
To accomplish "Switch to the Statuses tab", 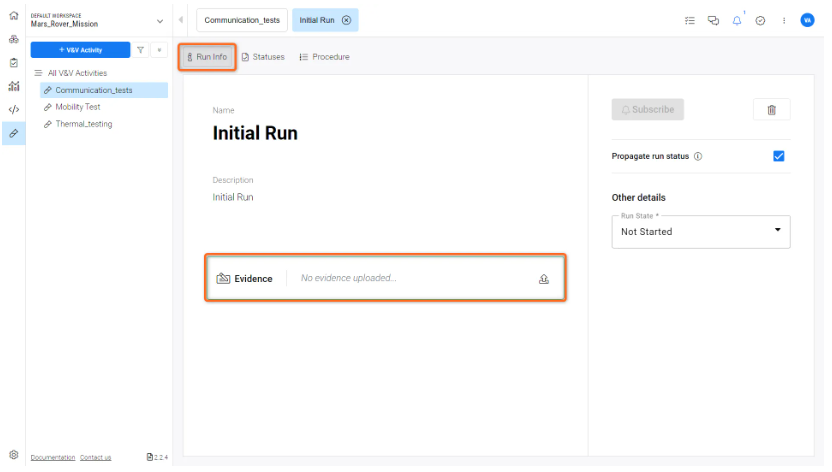I will click(263, 57).
